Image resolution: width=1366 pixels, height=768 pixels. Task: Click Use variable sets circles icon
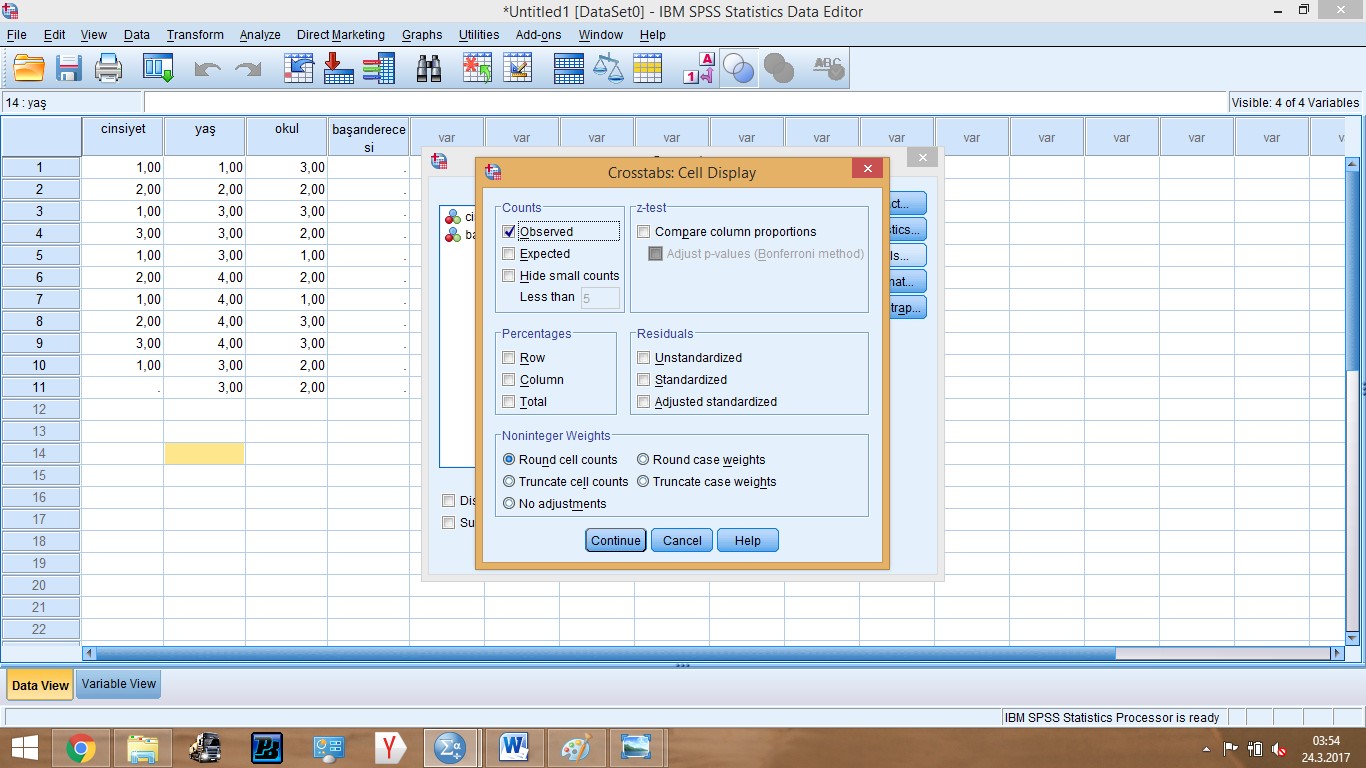pyautogui.click(x=738, y=68)
